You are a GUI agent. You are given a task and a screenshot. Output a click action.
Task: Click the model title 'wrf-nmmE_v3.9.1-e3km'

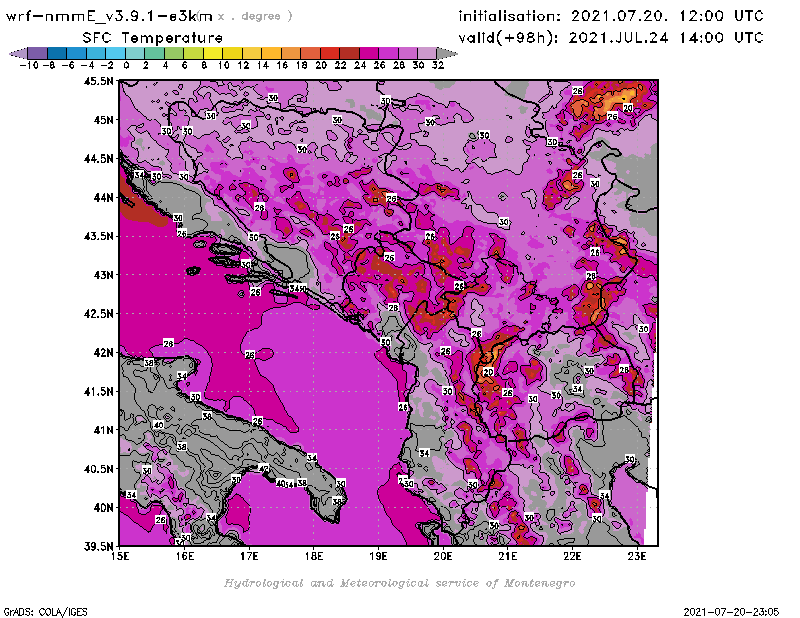coord(109,16)
